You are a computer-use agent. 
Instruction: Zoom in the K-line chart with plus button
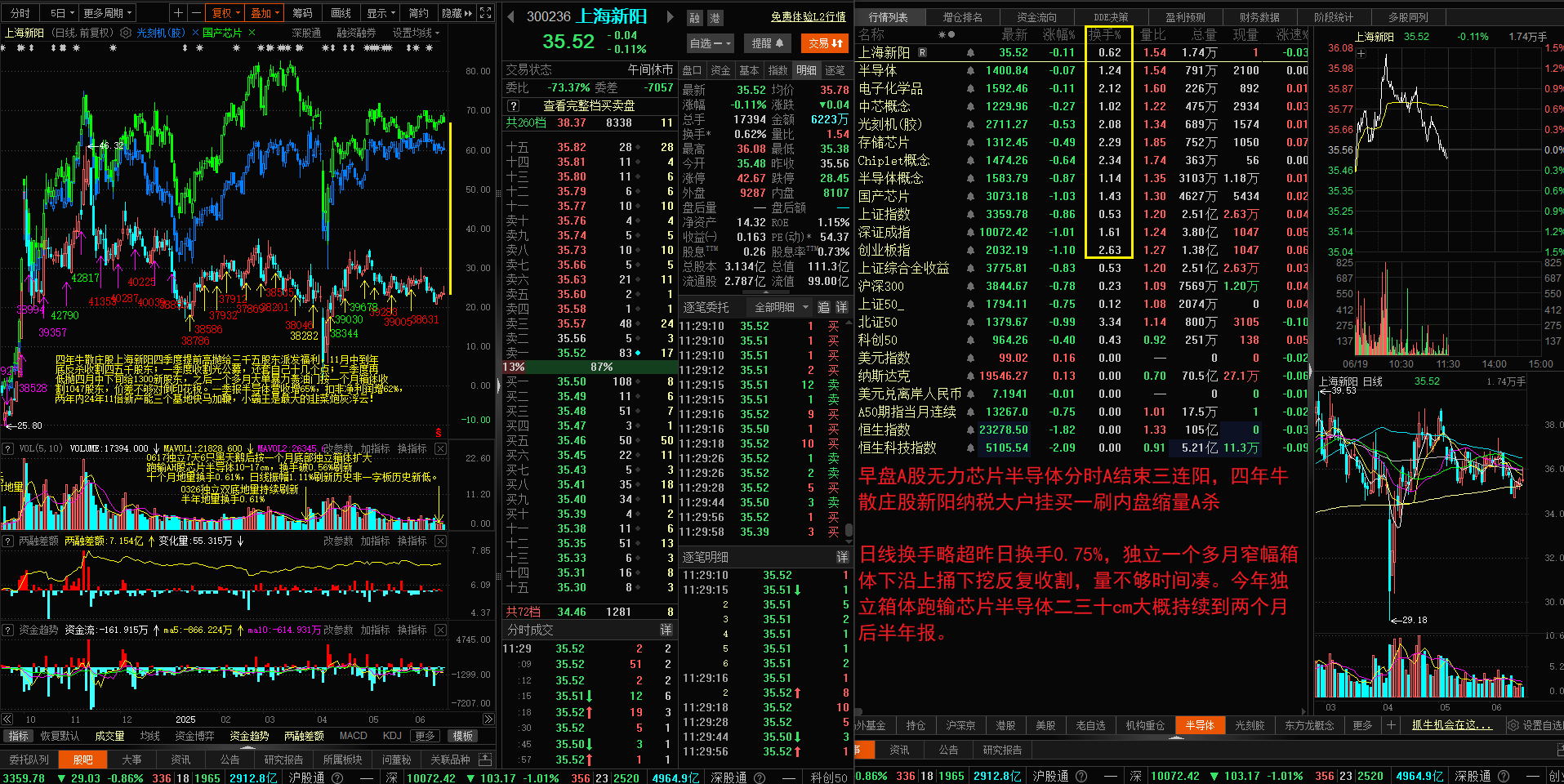click(179, 13)
